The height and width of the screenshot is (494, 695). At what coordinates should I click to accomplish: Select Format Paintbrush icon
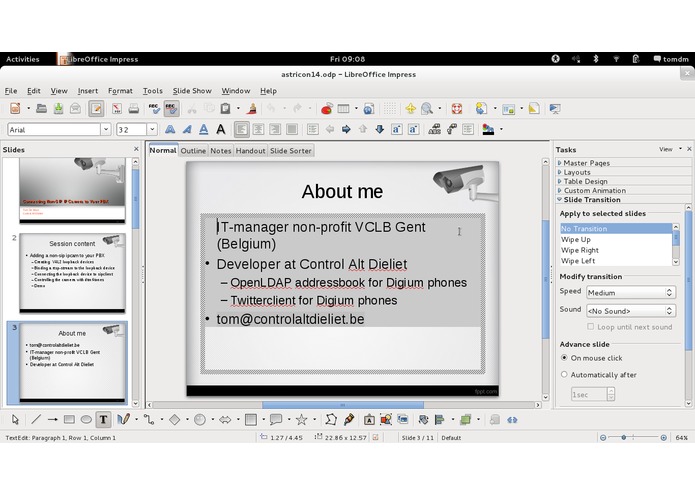252,109
